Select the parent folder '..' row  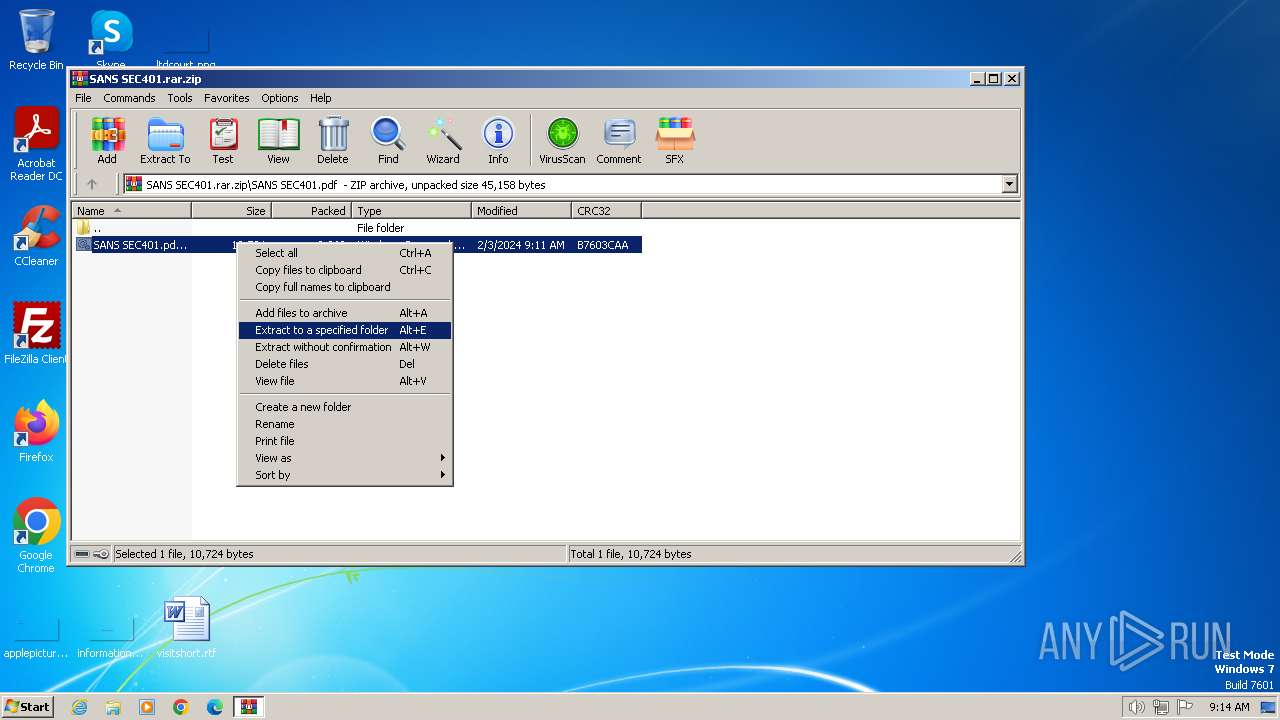[357, 228]
